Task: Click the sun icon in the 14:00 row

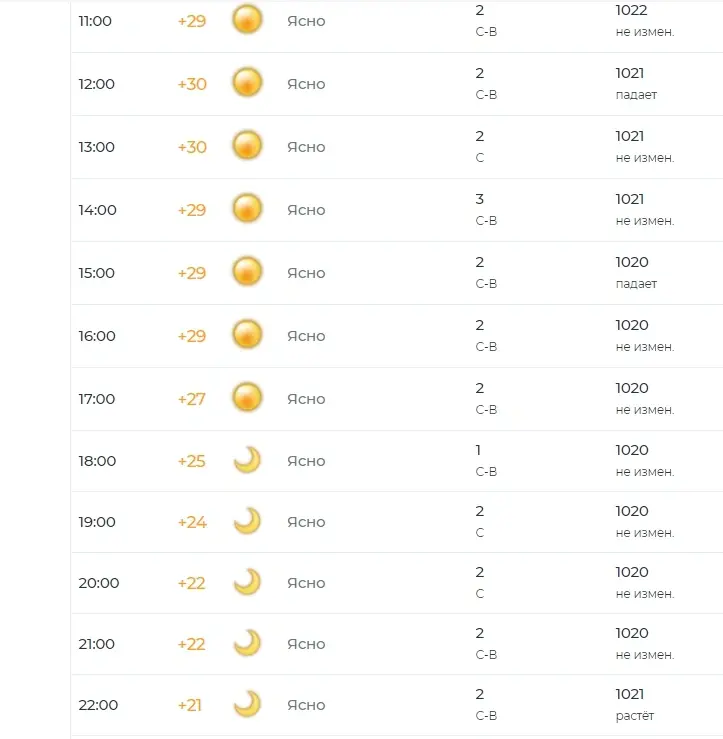Action: [x=247, y=209]
